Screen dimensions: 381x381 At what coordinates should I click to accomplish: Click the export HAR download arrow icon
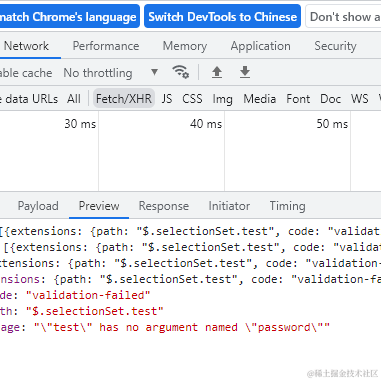[245, 72]
